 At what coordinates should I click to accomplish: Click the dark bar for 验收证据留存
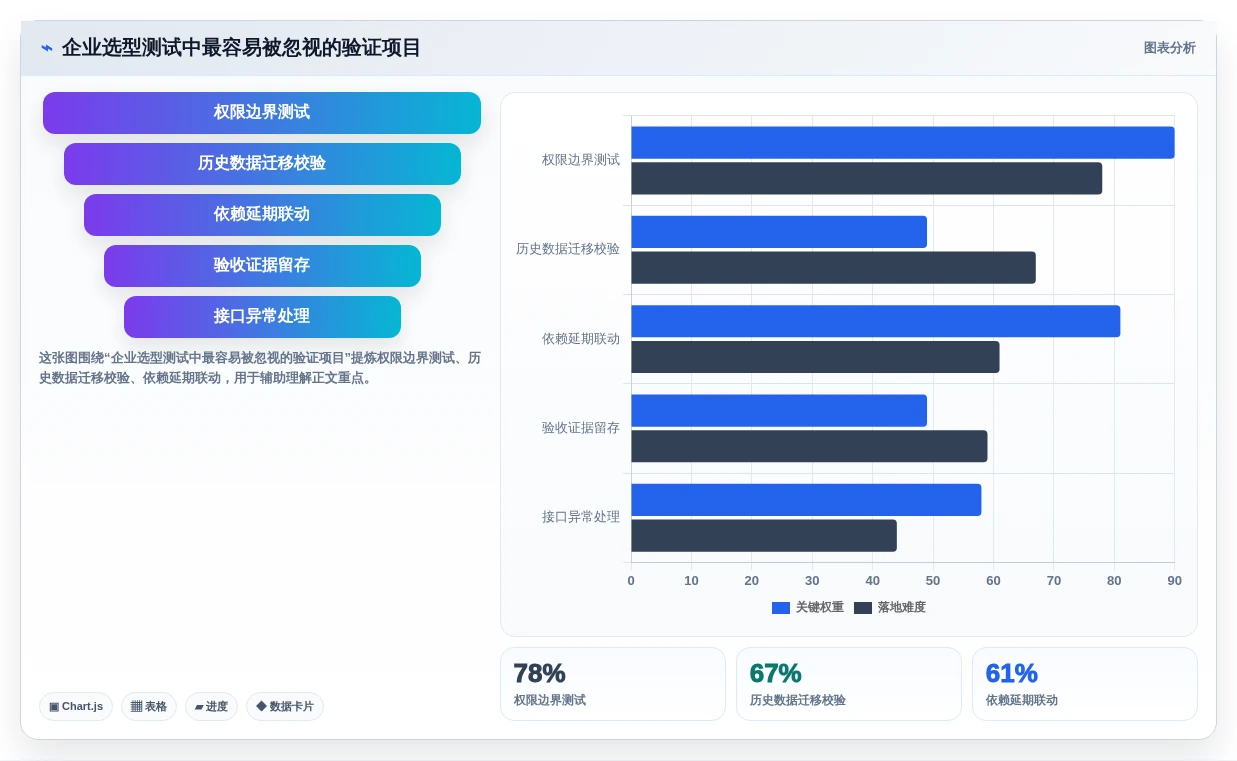pos(809,447)
